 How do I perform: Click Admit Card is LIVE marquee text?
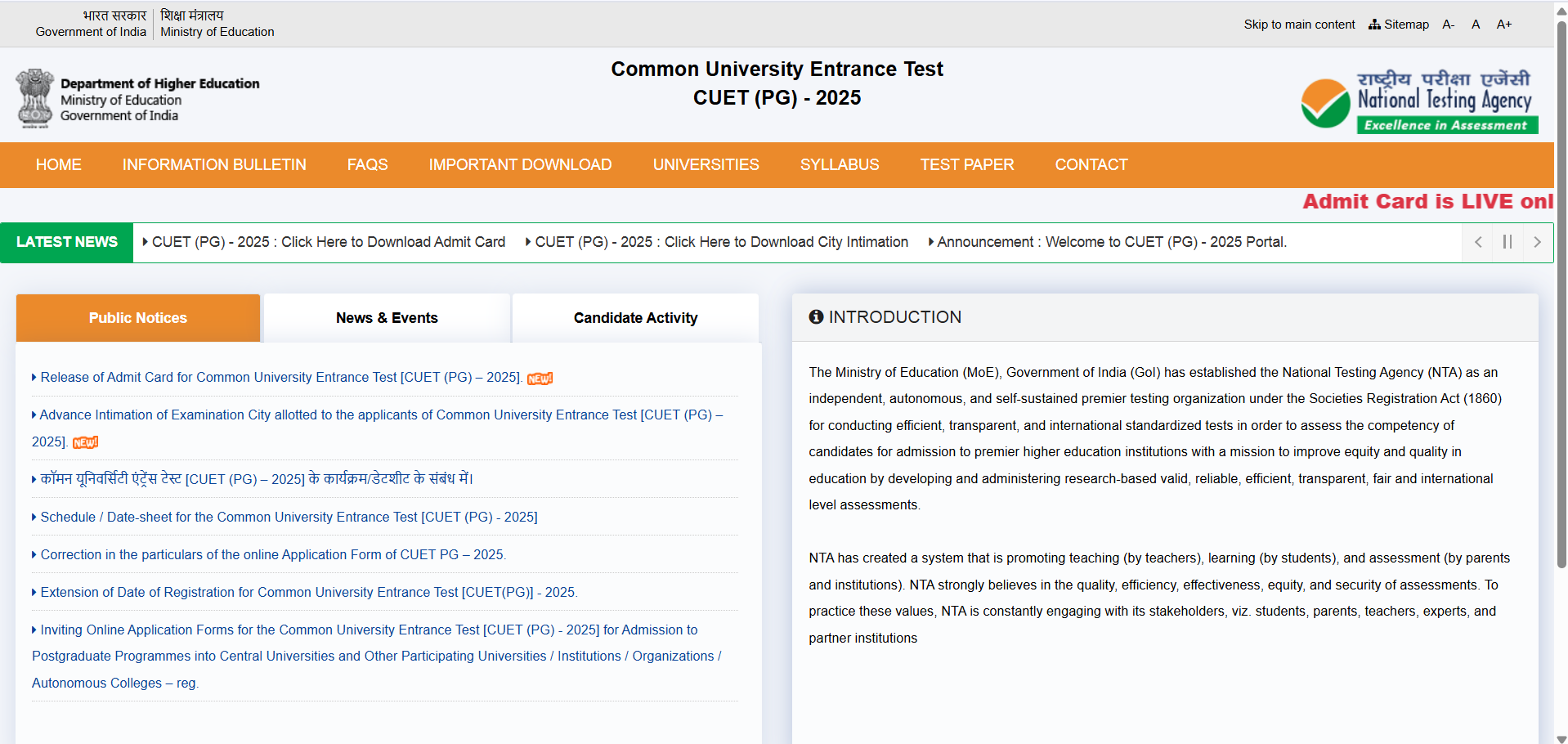click(1427, 201)
